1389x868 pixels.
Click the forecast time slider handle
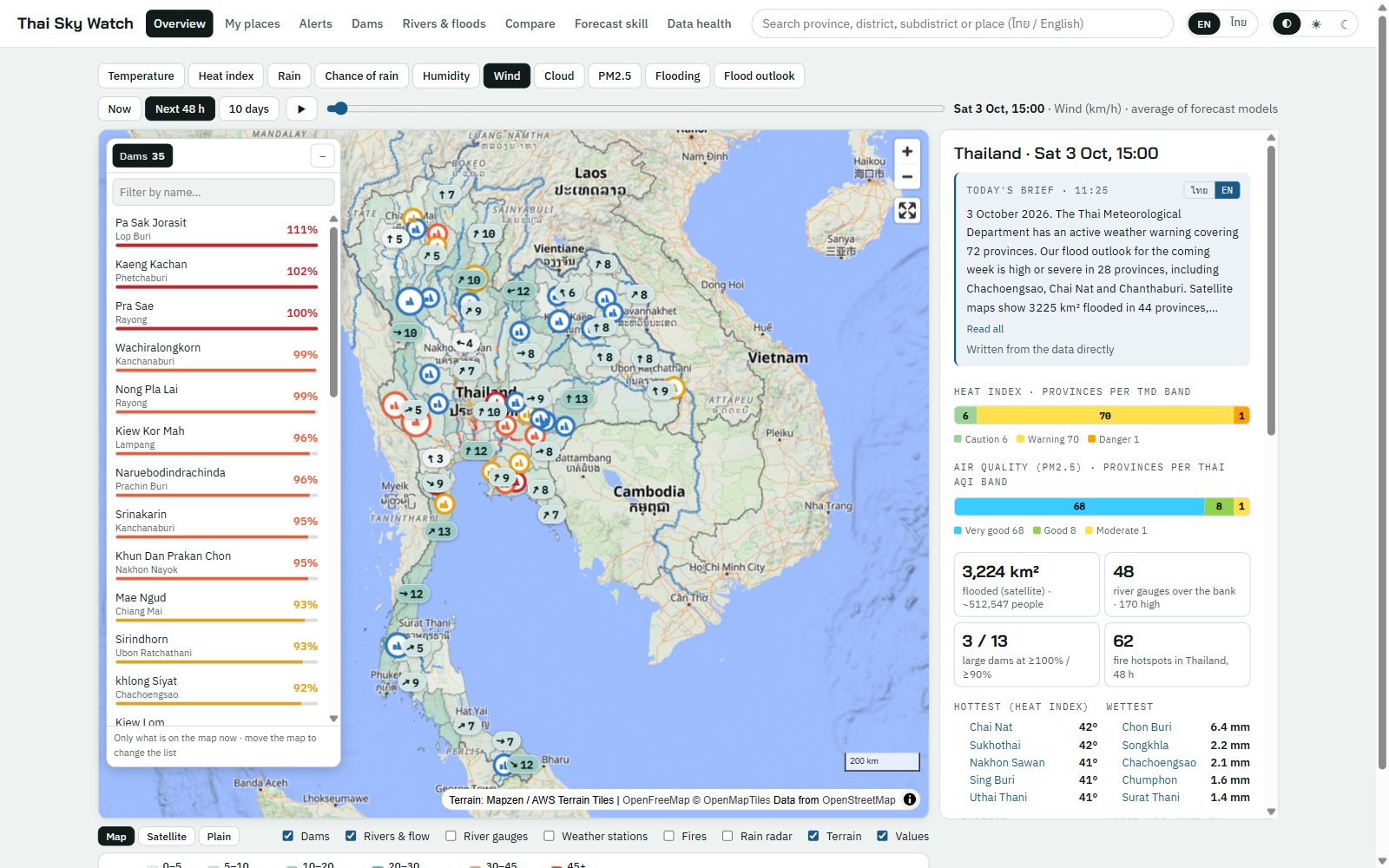pos(340,108)
